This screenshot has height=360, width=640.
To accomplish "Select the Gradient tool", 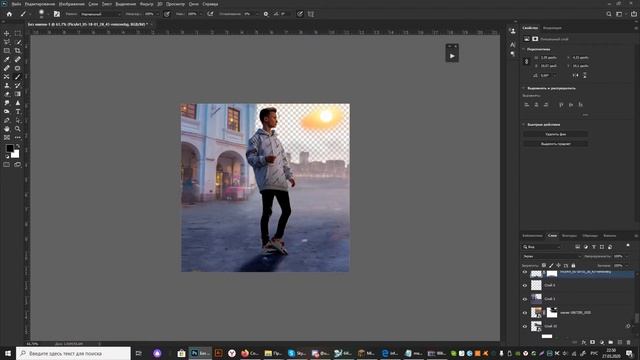I will coord(18,94).
